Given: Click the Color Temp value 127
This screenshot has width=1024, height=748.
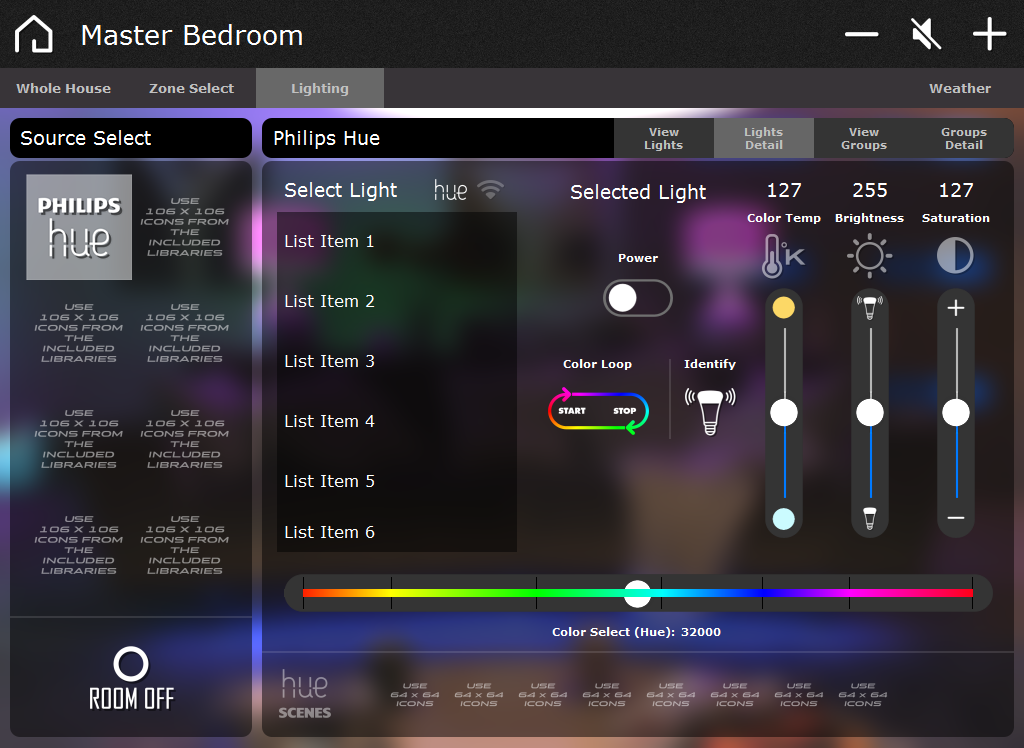Looking at the screenshot, I should (784, 190).
